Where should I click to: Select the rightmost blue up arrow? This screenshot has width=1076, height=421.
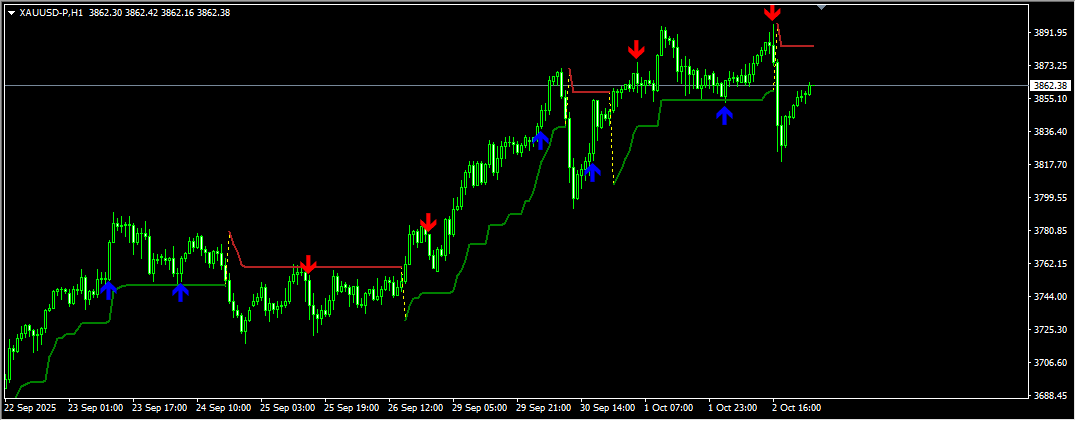click(x=725, y=115)
